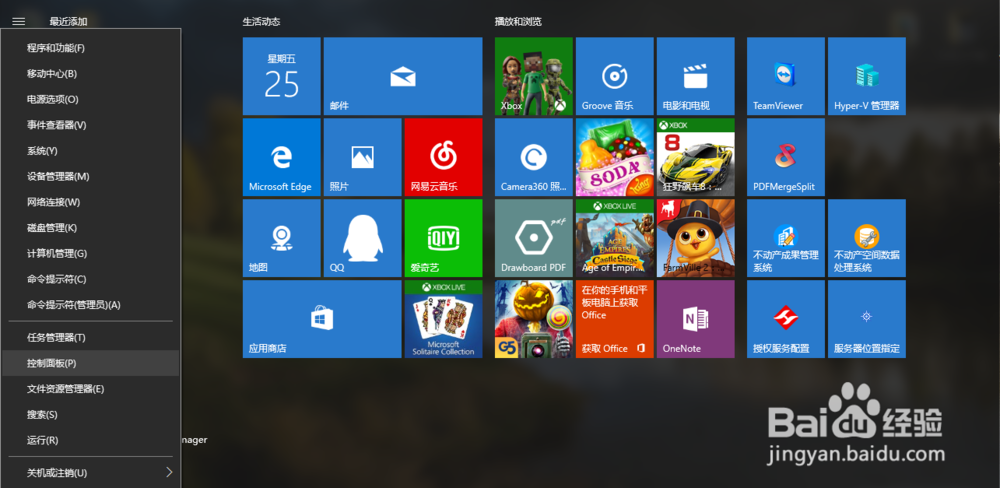Click the 播放和浏览 group header
The image size is (1000, 488).
[518, 22]
